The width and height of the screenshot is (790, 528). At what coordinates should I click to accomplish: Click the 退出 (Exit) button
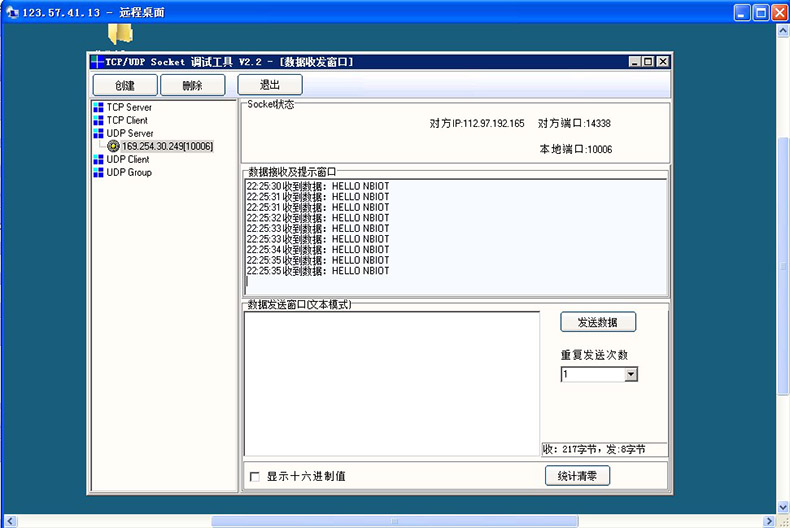click(x=270, y=85)
